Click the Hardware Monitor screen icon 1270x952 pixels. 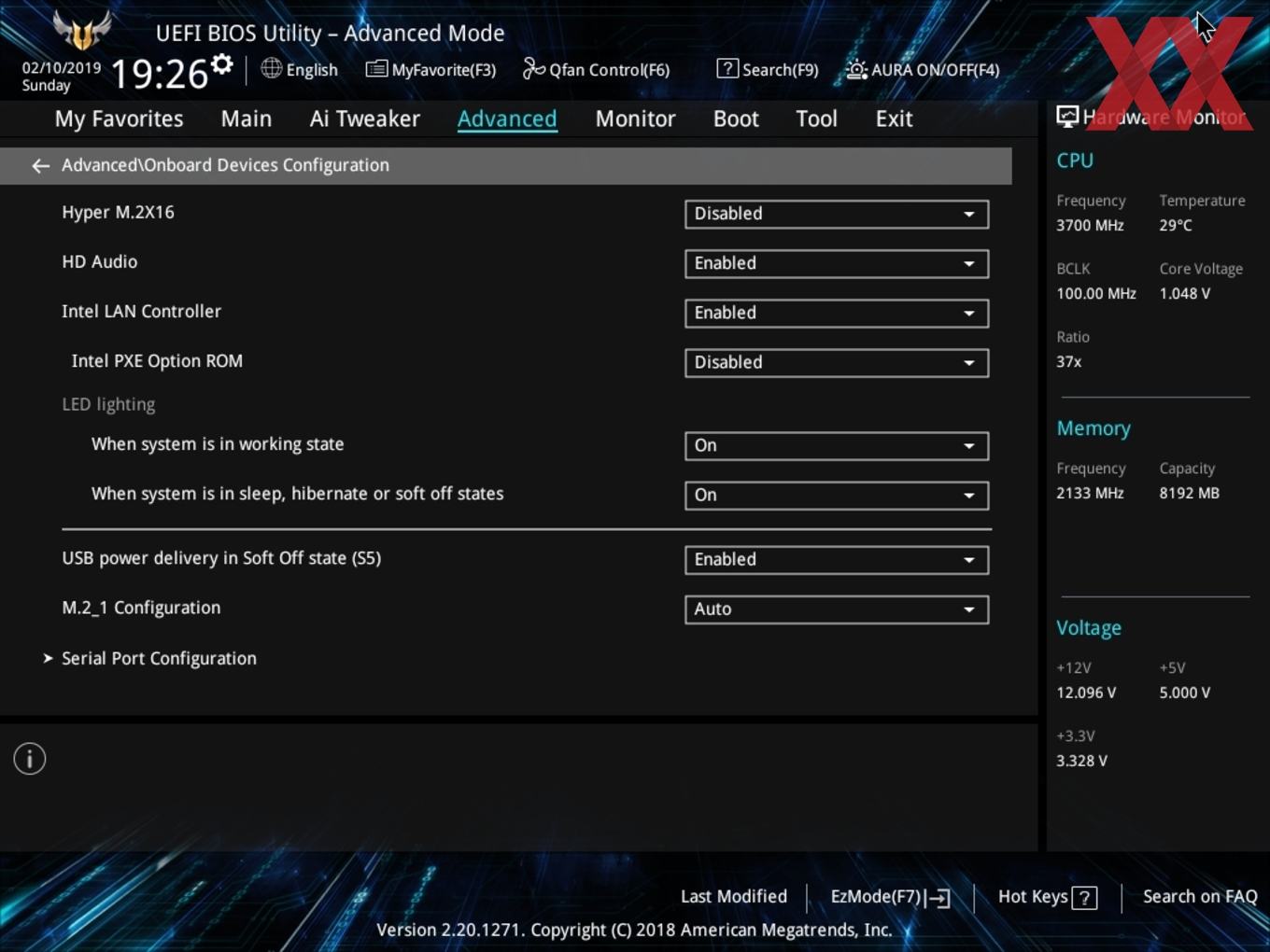click(x=1067, y=117)
